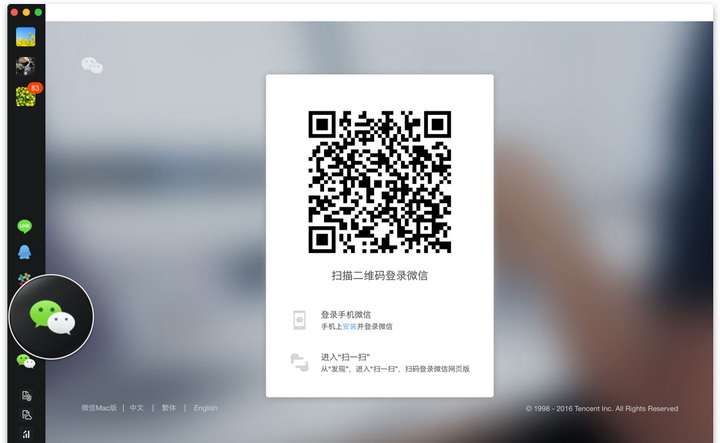Click the QR code to log in
The height and width of the screenshot is (443, 720).
click(380, 182)
